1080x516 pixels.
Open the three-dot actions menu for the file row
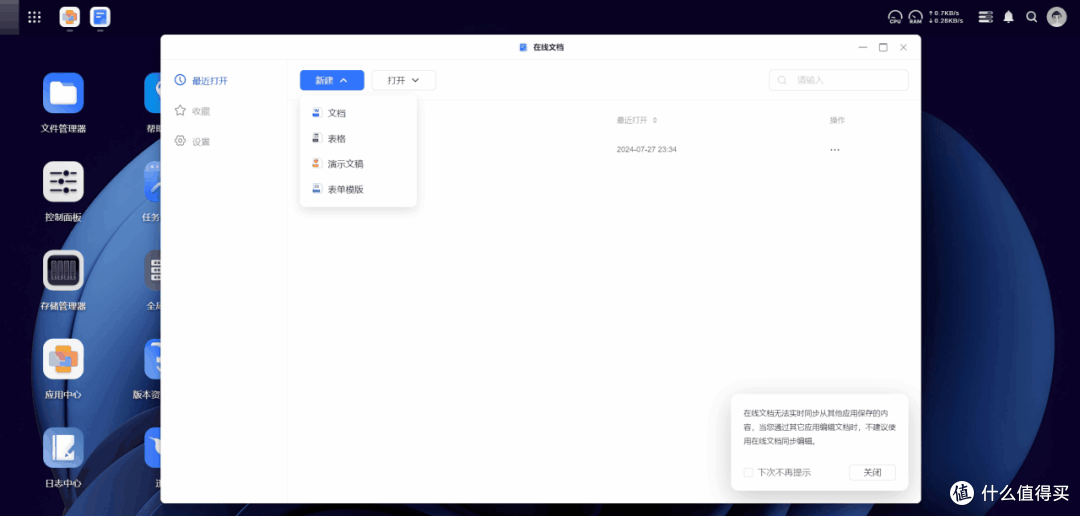pos(835,149)
